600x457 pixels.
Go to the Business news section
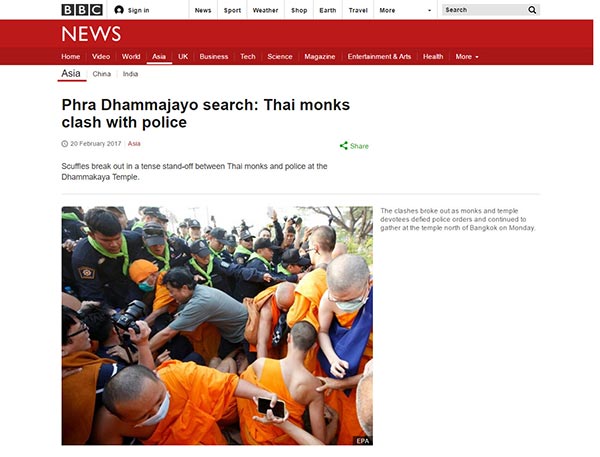click(214, 57)
